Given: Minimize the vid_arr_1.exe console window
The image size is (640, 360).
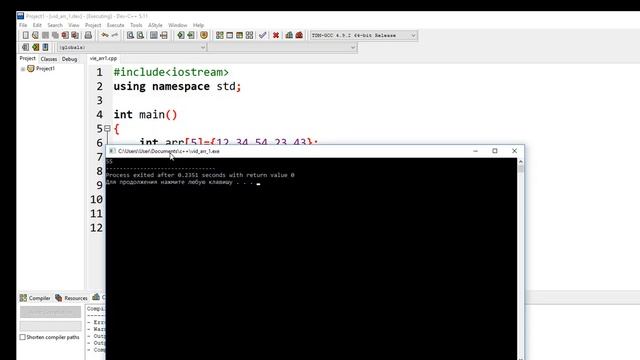Looking at the screenshot, I should (476, 151).
